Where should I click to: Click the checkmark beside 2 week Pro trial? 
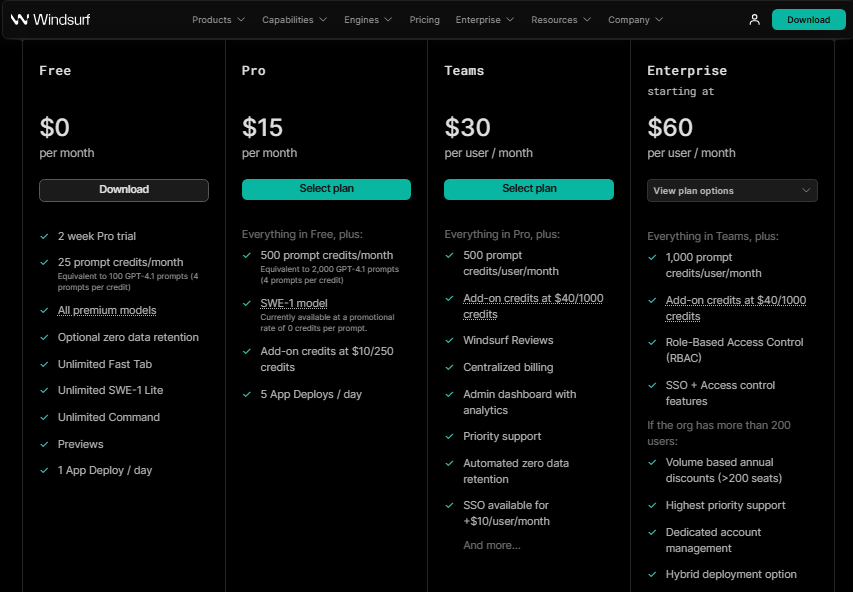point(44,236)
